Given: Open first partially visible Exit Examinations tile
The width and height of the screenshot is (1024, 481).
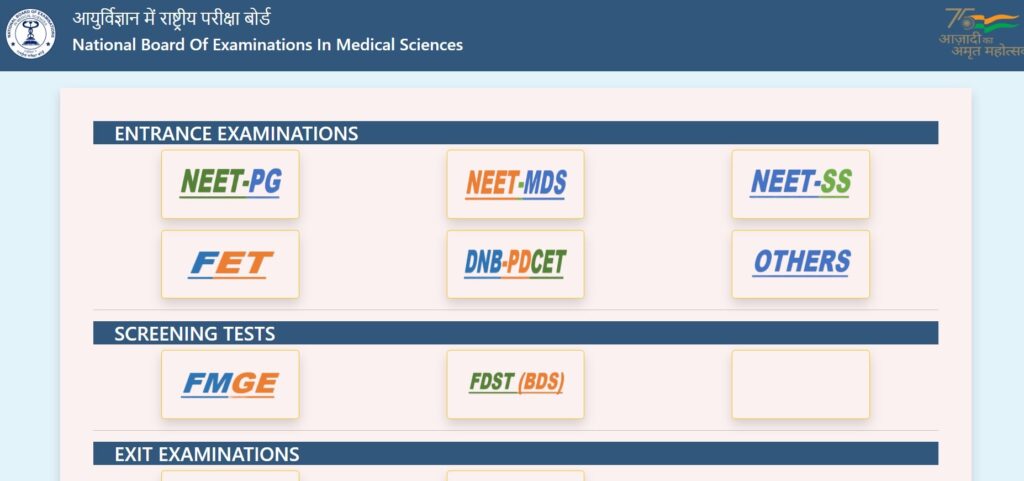Looking at the screenshot, I should (x=230, y=476).
